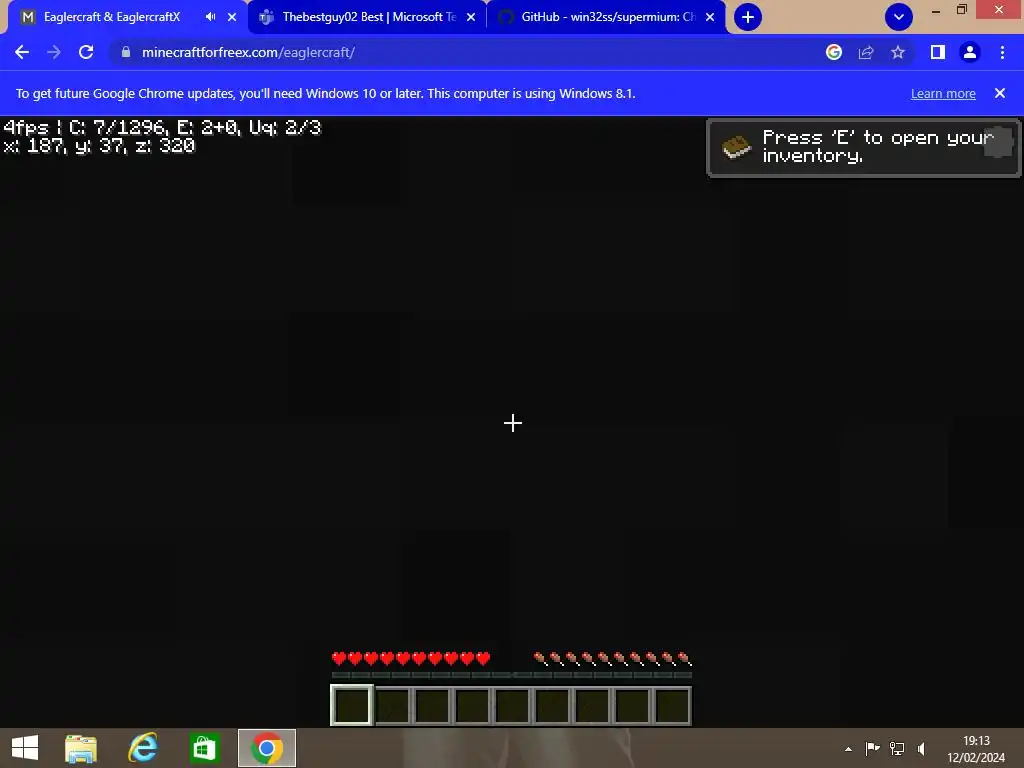Go back to the previous page
The image size is (1024, 768).
(x=22, y=52)
